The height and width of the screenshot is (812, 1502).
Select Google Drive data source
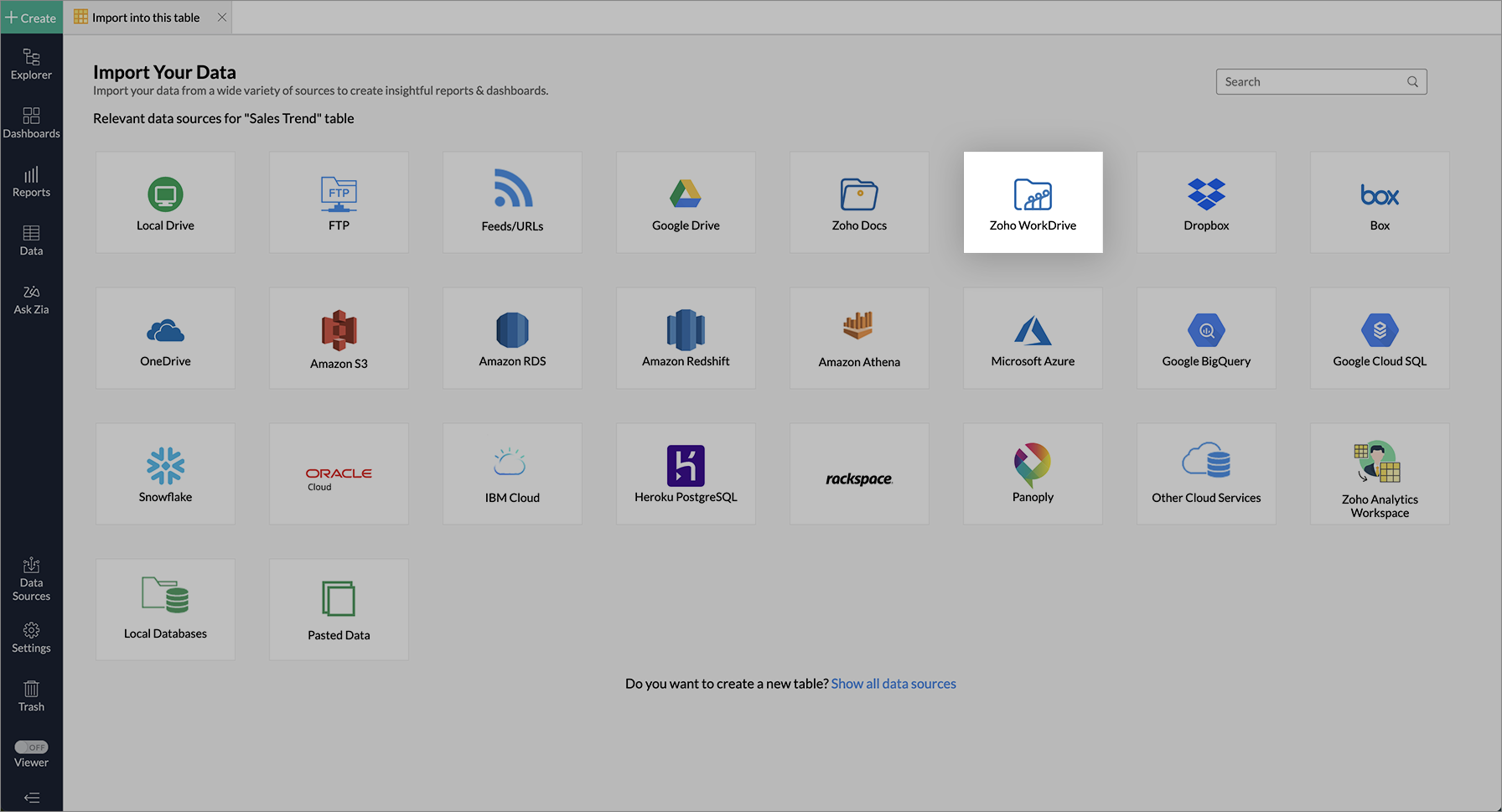[686, 202]
